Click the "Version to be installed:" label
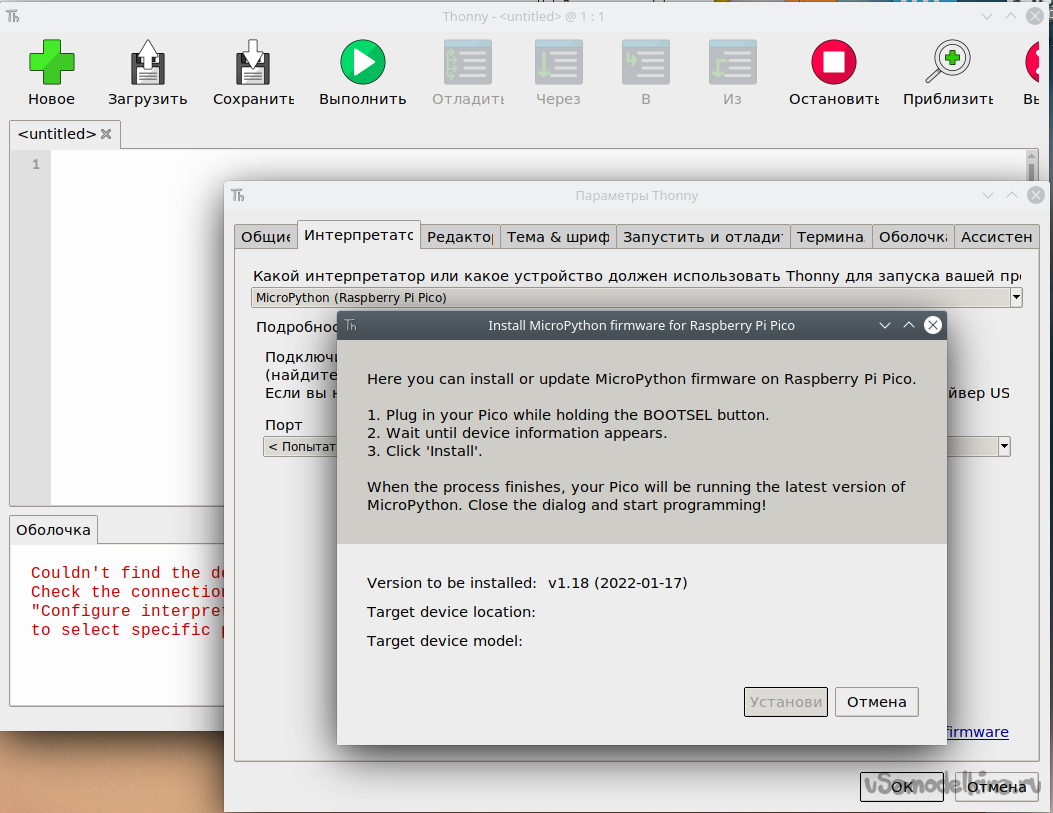Viewport: 1053px width, 813px height. [451, 583]
